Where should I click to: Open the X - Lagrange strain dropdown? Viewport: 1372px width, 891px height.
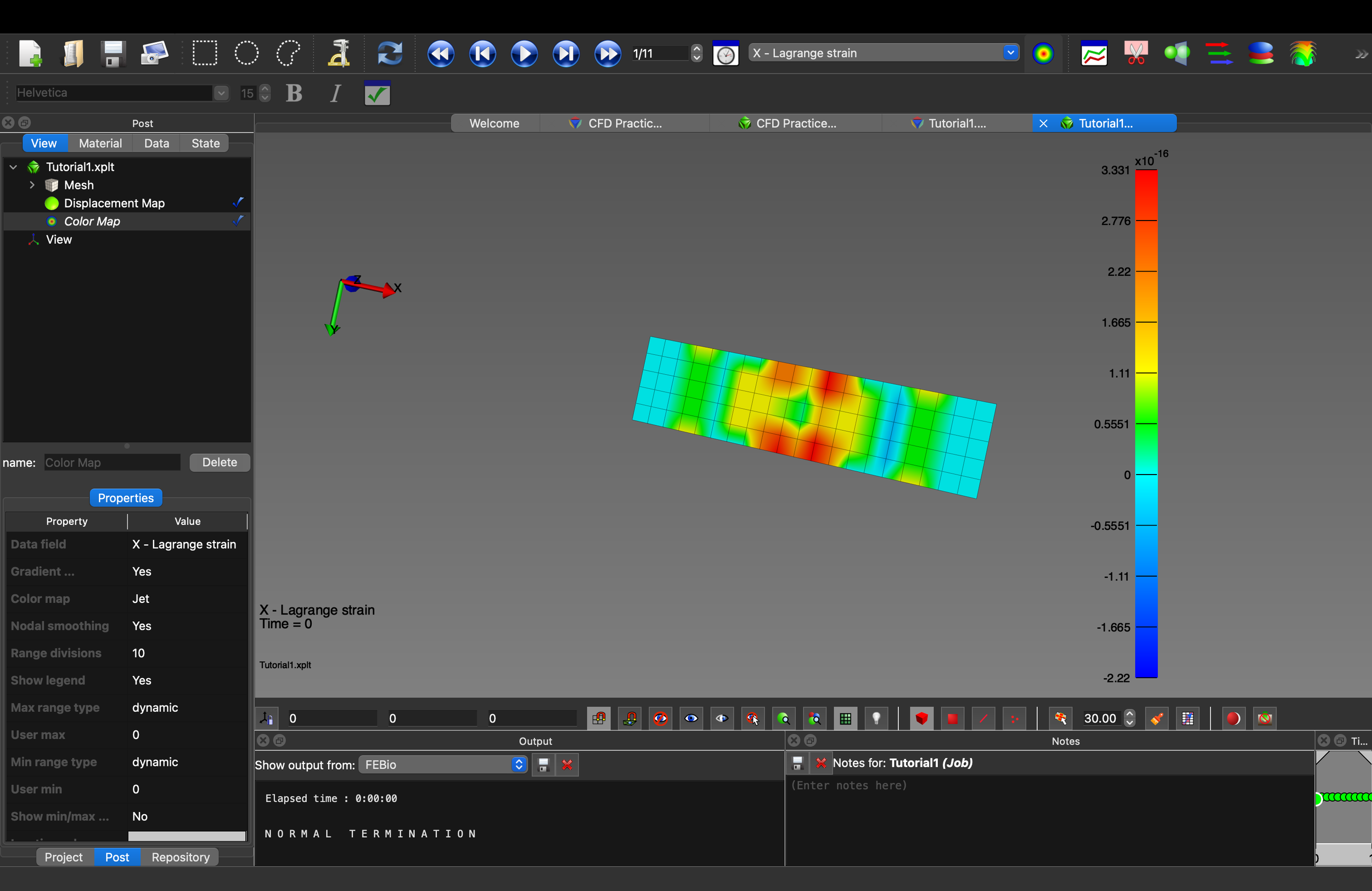point(1010,53)
